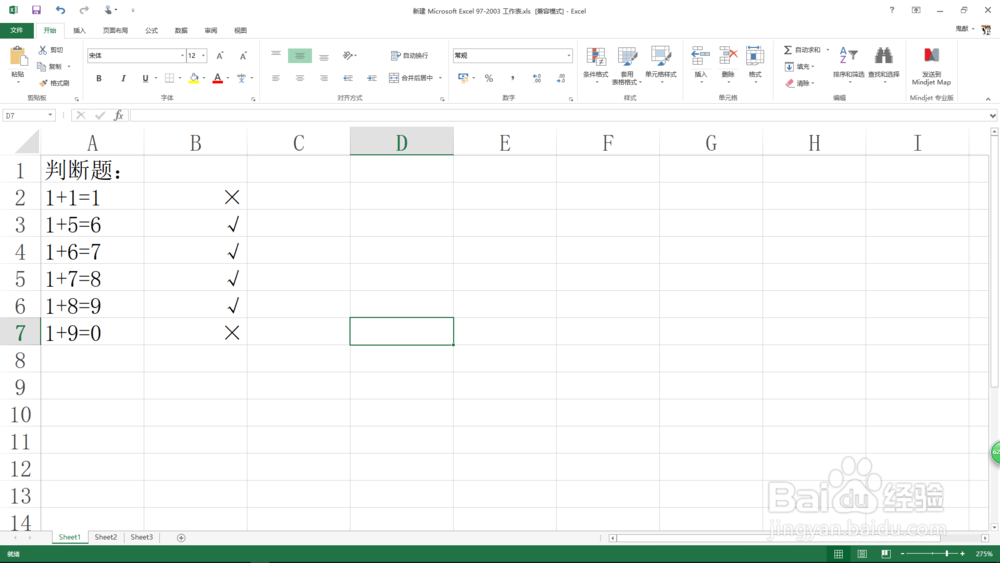Screen dimensions: 1000x563
Task: Click the 填充 Fill button
Action: pyautogui.click(x=799, y=66)
